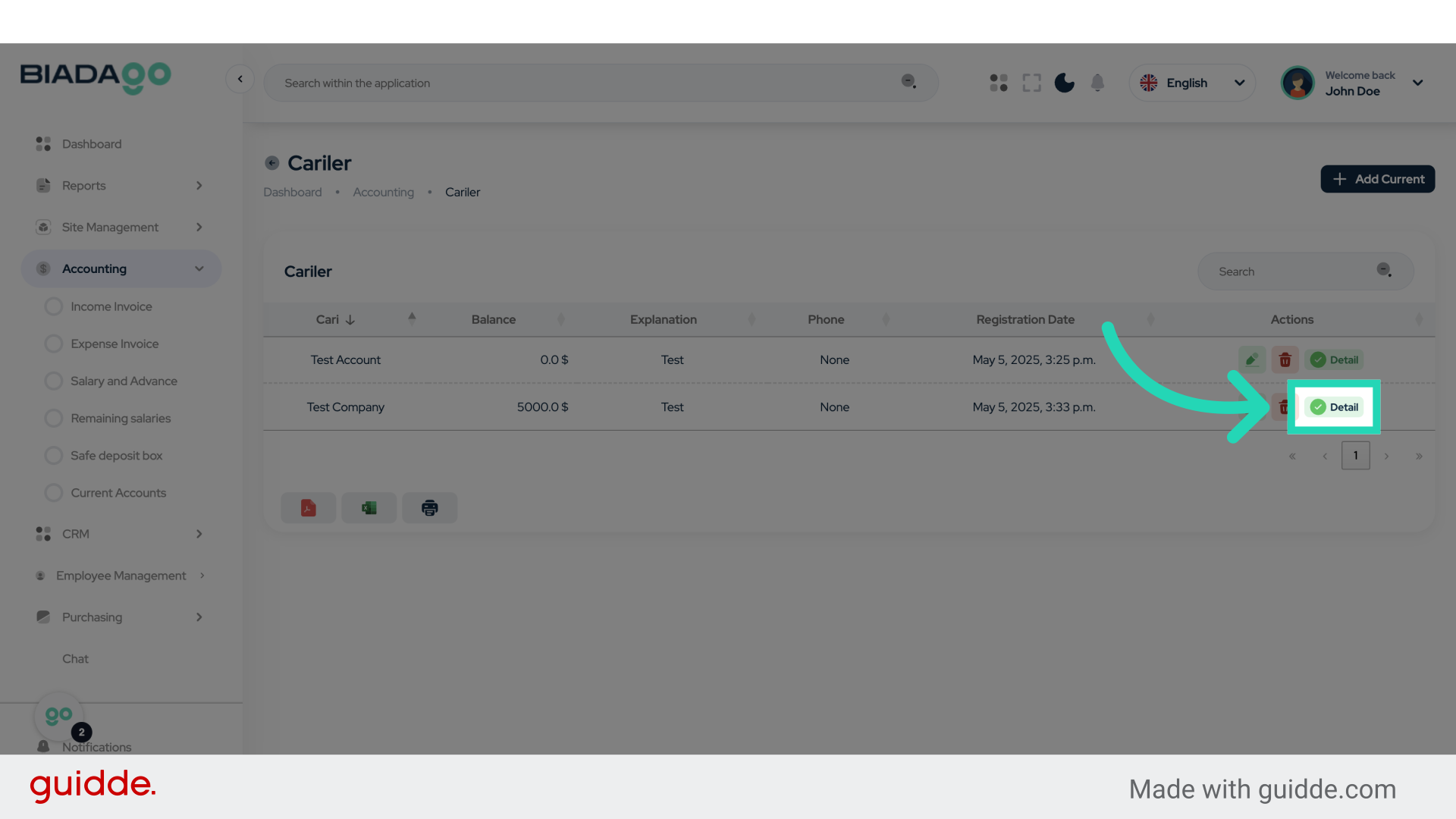The height and width of the screenshot is (819, 1456).
Task: Open the English language dropdown
Action: [1191, 83]
